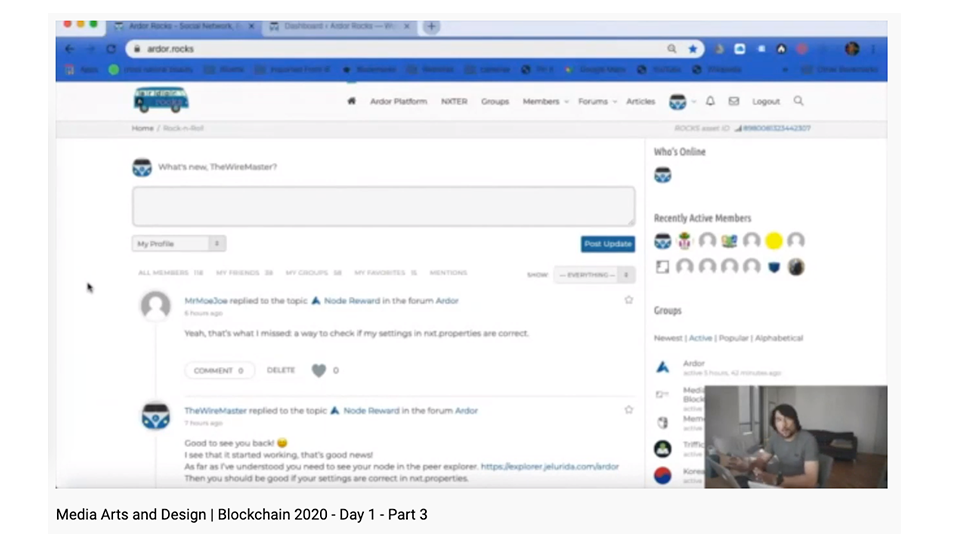Open the Other Bookmarks folder
The height and width of the screenshot is (540, 960).
tap(840, 70)
